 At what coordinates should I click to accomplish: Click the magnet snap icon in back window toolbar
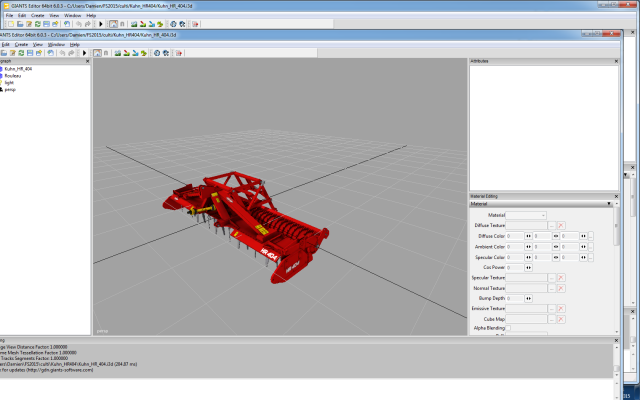tap(122, 24)
